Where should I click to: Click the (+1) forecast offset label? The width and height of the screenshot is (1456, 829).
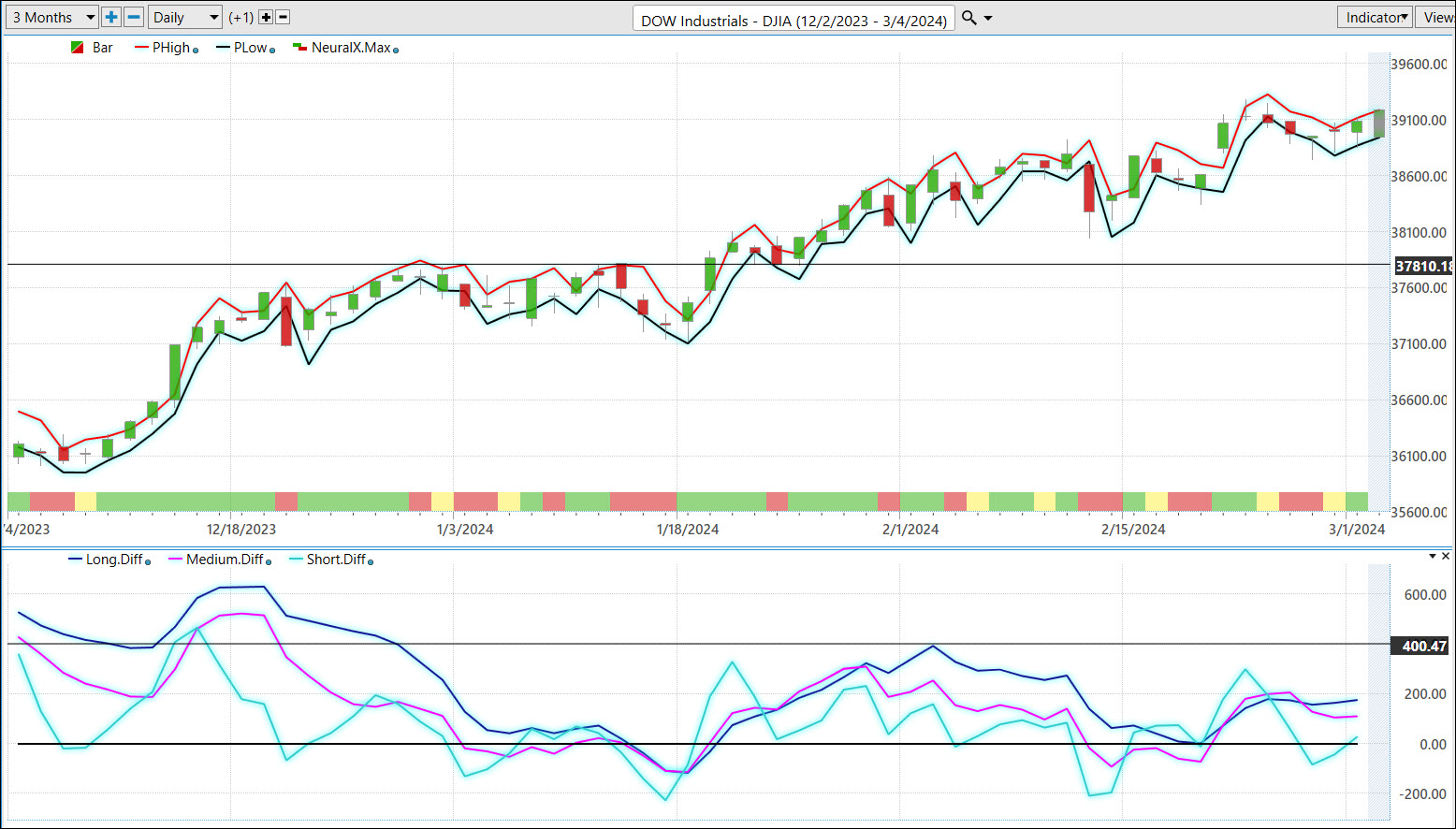point(241,18)
